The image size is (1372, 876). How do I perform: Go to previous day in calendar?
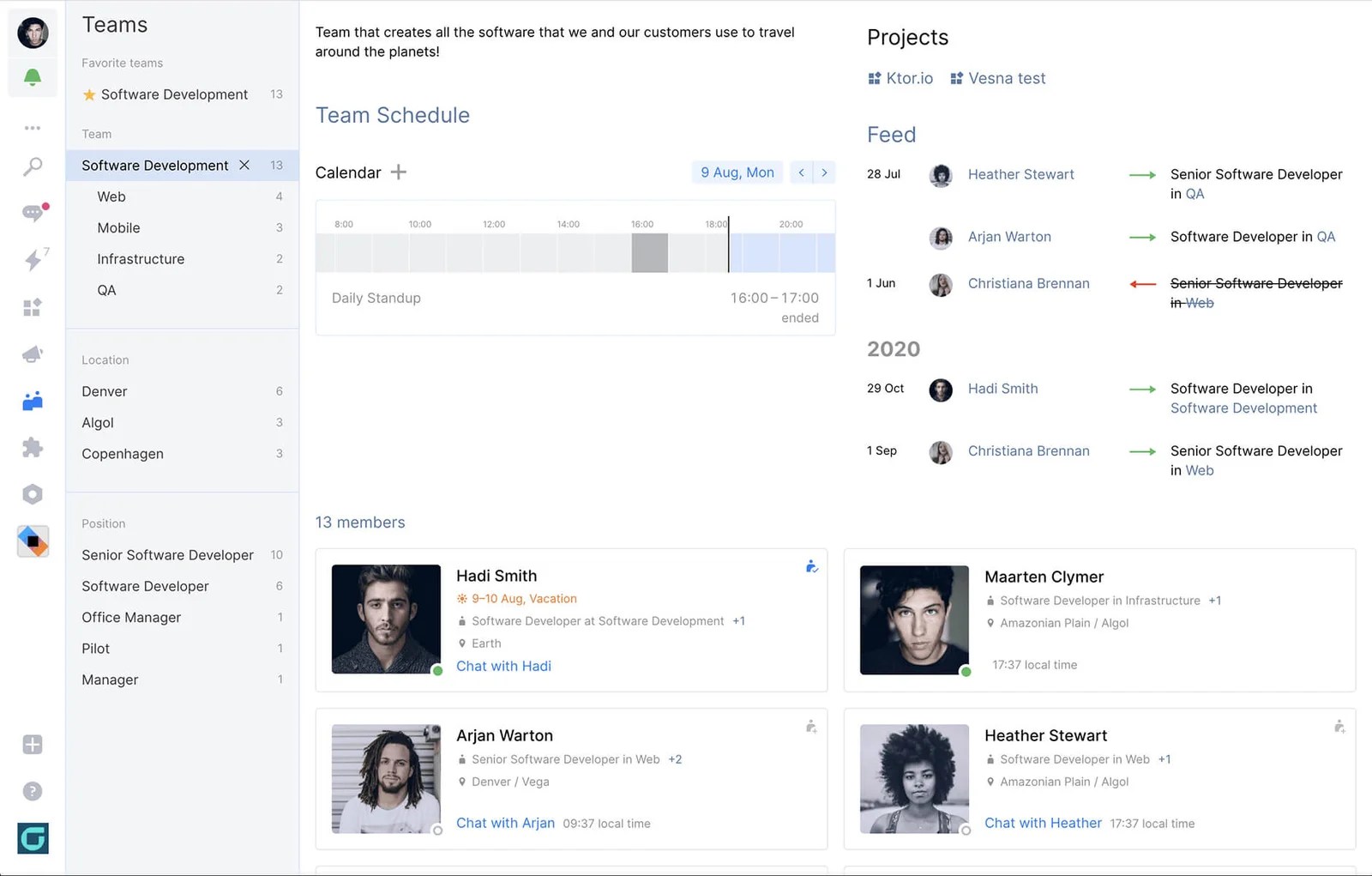coord(802,172)
